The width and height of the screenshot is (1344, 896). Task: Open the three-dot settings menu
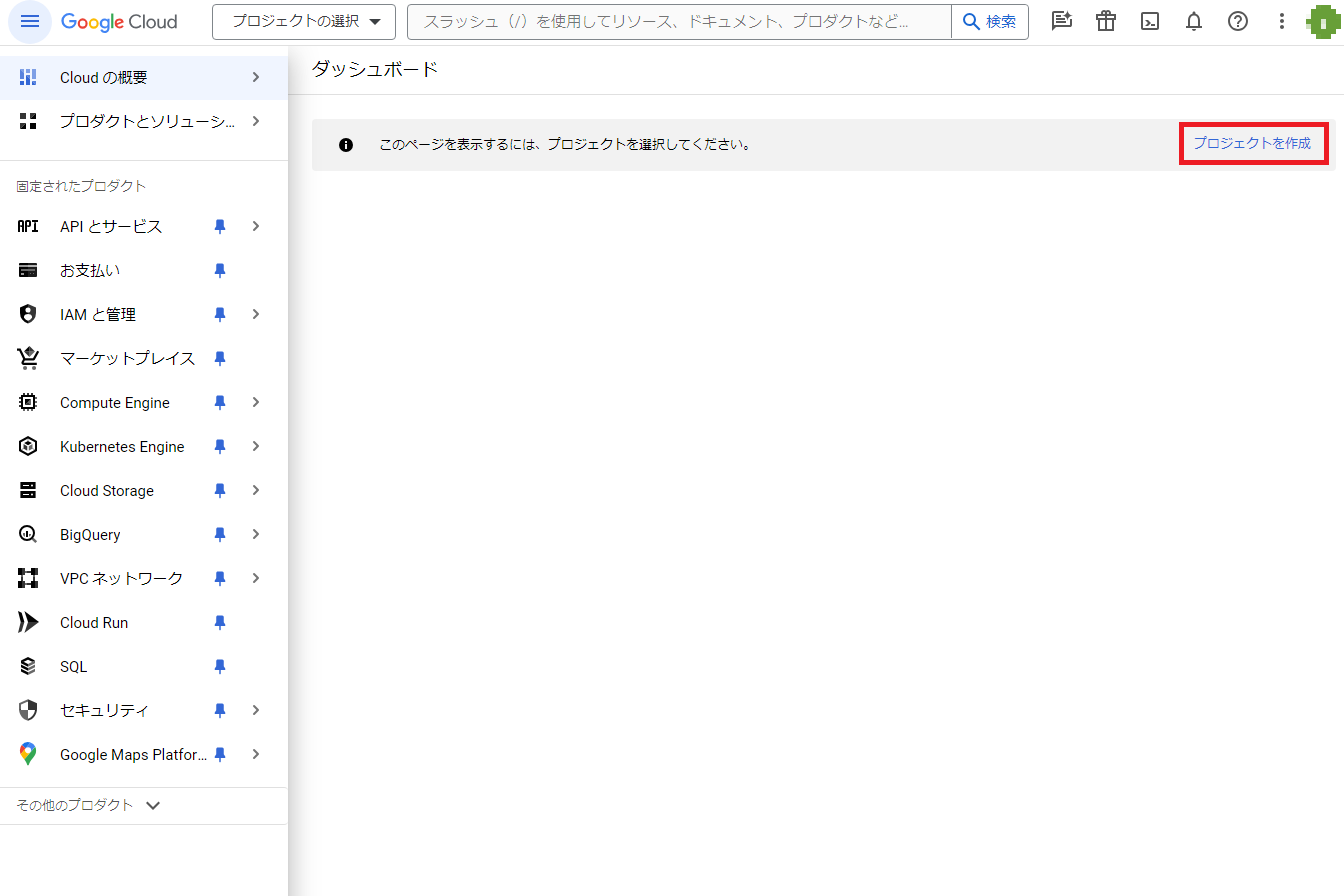pos(1282,21)
